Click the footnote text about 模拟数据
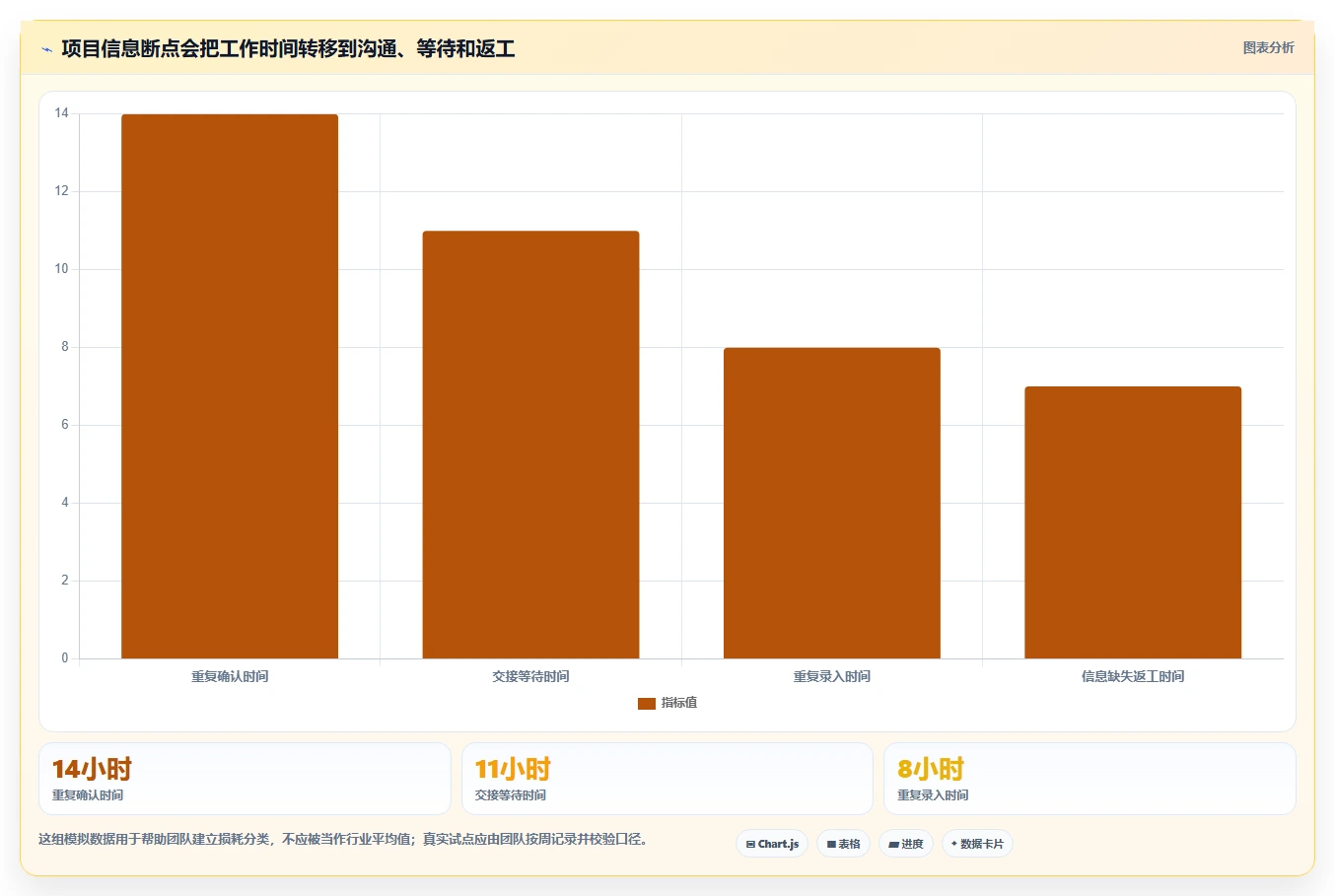The width and height of the screenshot is (1335, 896). [343, 840]
